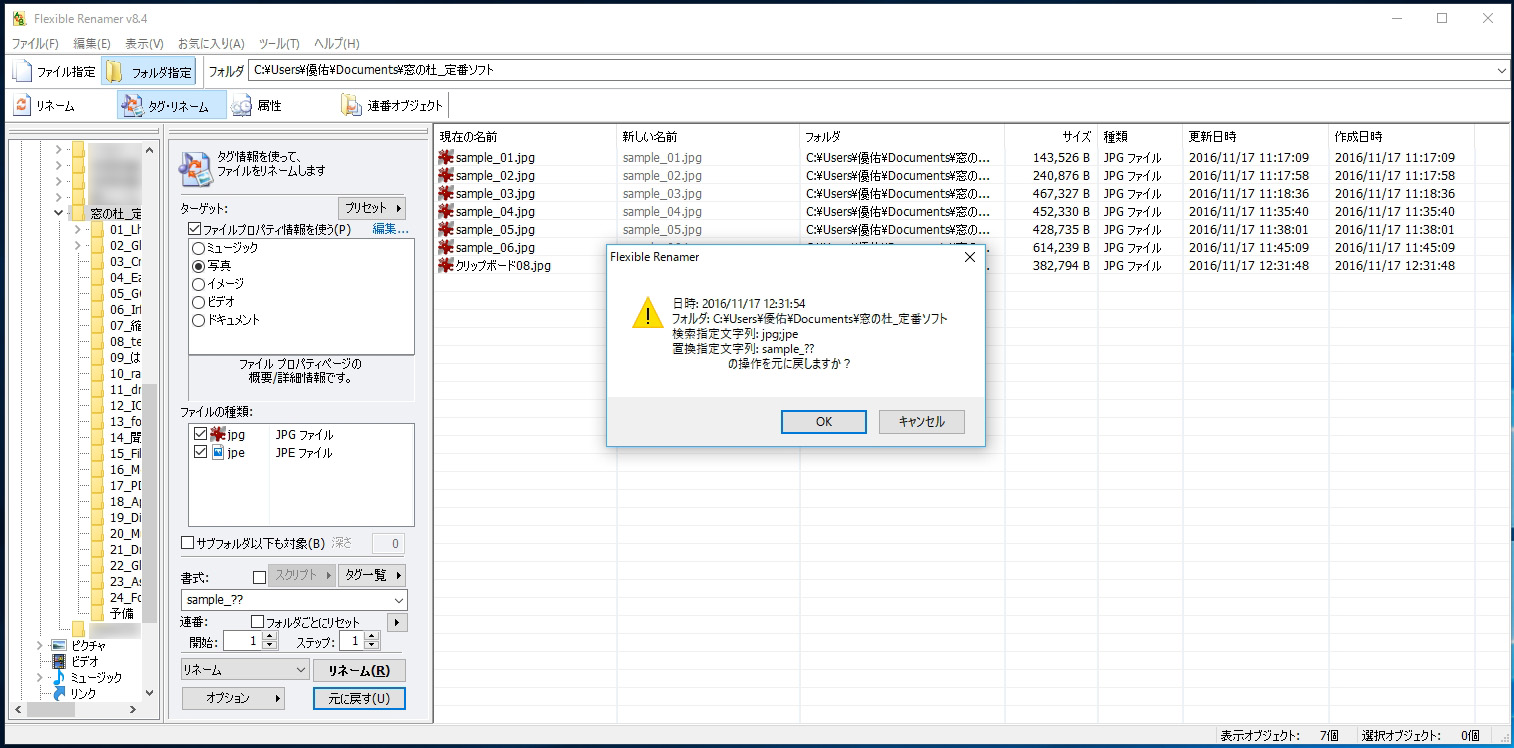
Task: Click the リンク shortcut icon in the tree
Action: tap(59, 693)
